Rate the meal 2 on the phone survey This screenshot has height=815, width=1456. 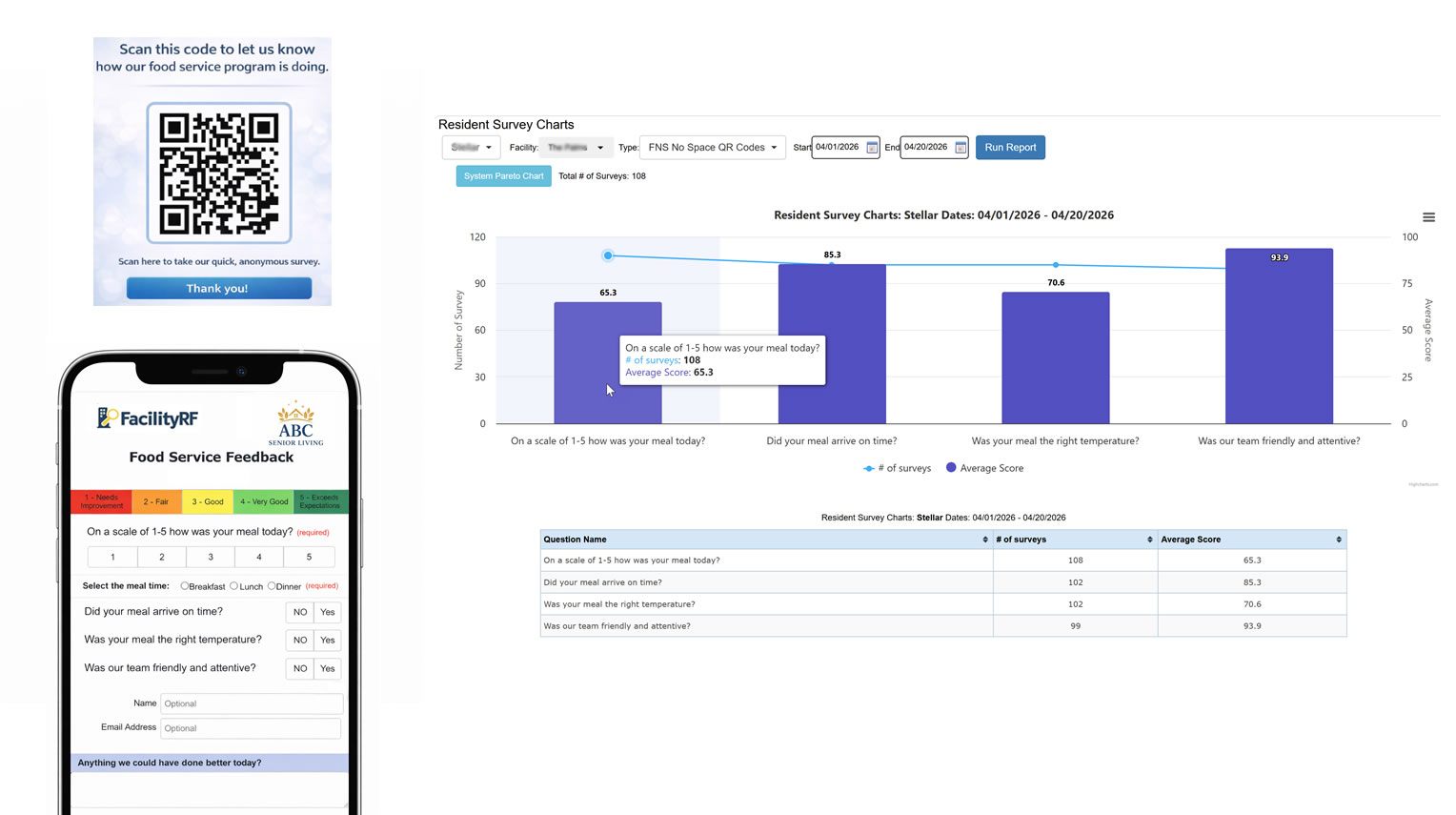tap(162, 557)
